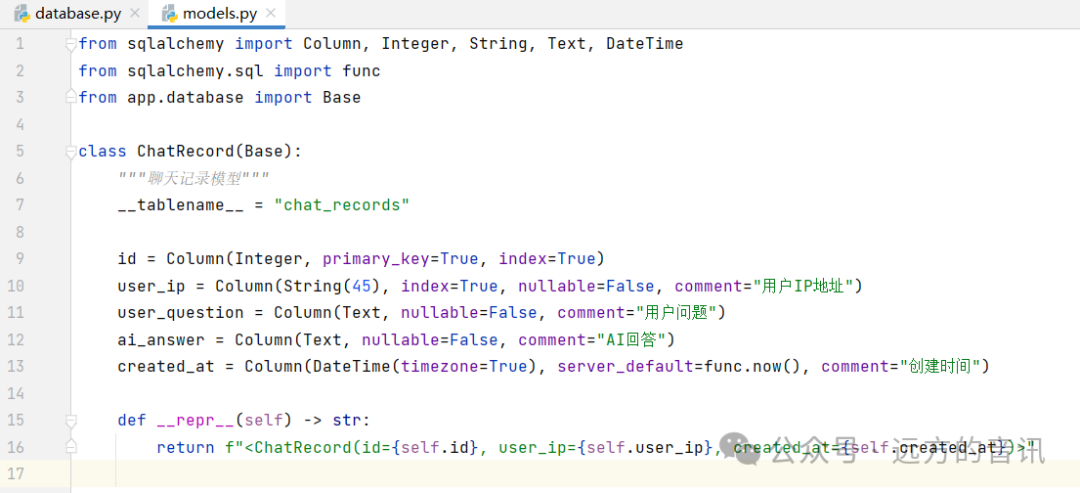Toggle the fold end marker on line 16
The height and width of the screenshot is (493, 1080).
[70, 448]
